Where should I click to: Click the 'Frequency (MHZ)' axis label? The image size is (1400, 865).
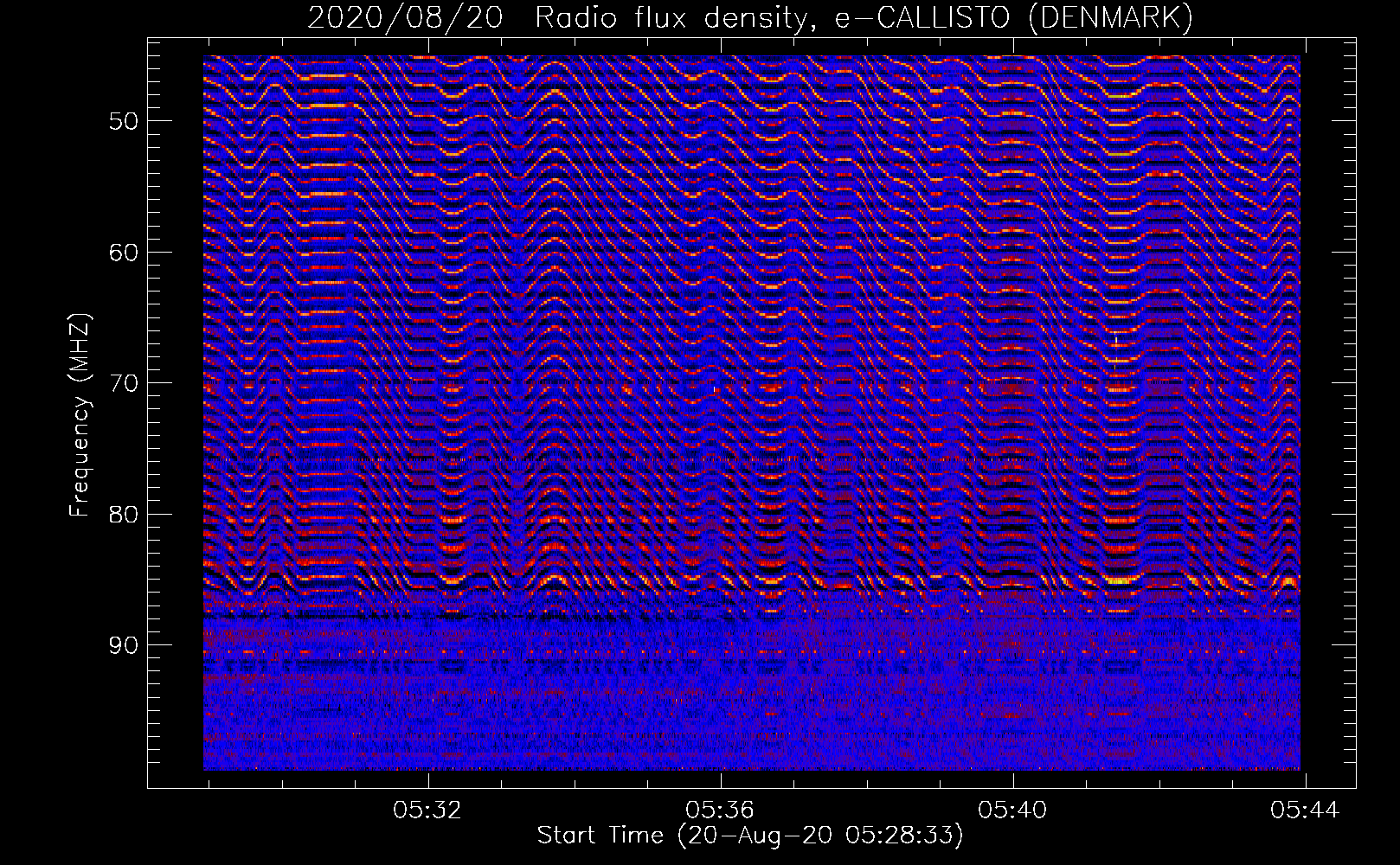[x=80, y=415]
